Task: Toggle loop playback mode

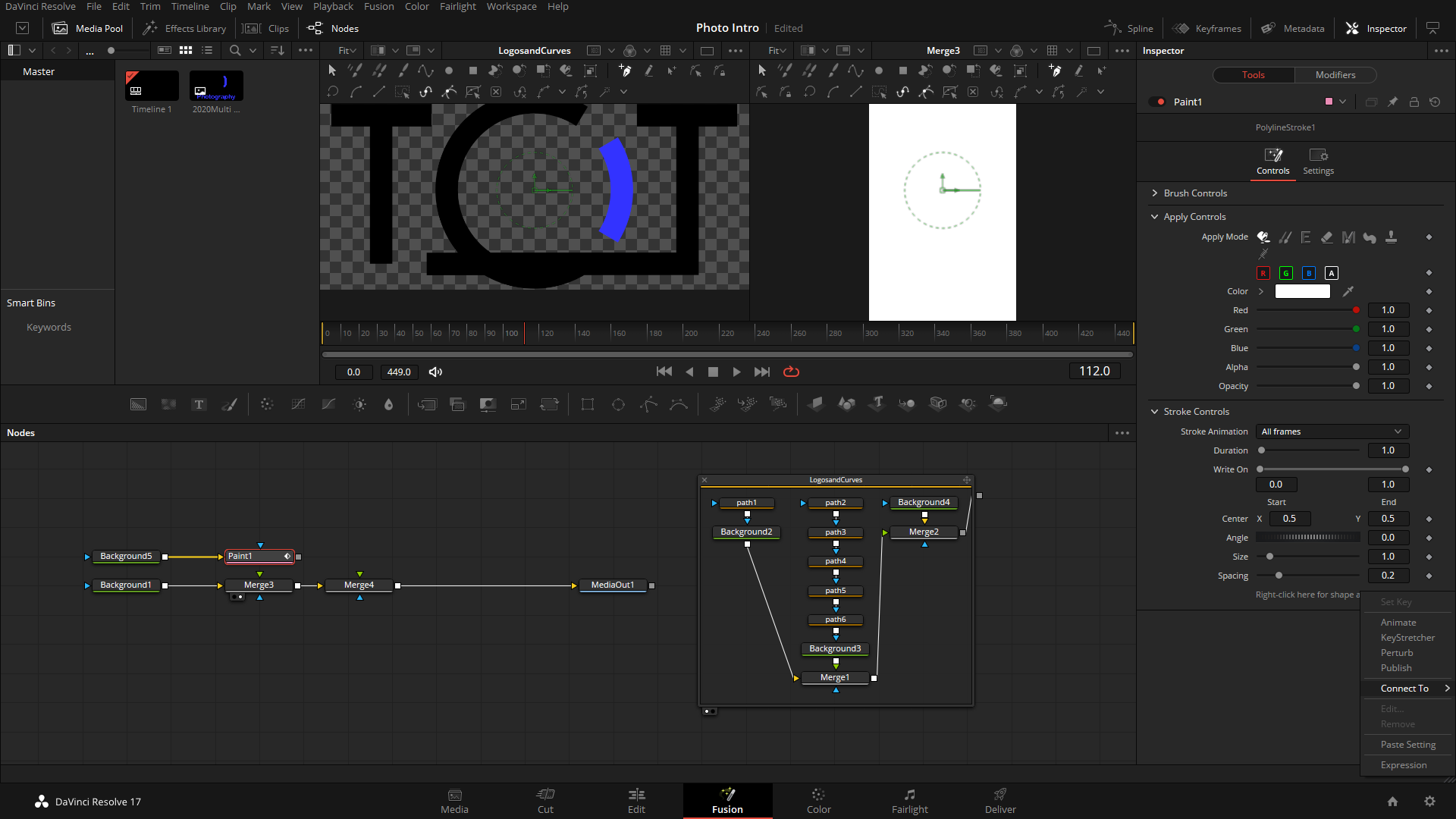Action: click(x=791, y=372)
